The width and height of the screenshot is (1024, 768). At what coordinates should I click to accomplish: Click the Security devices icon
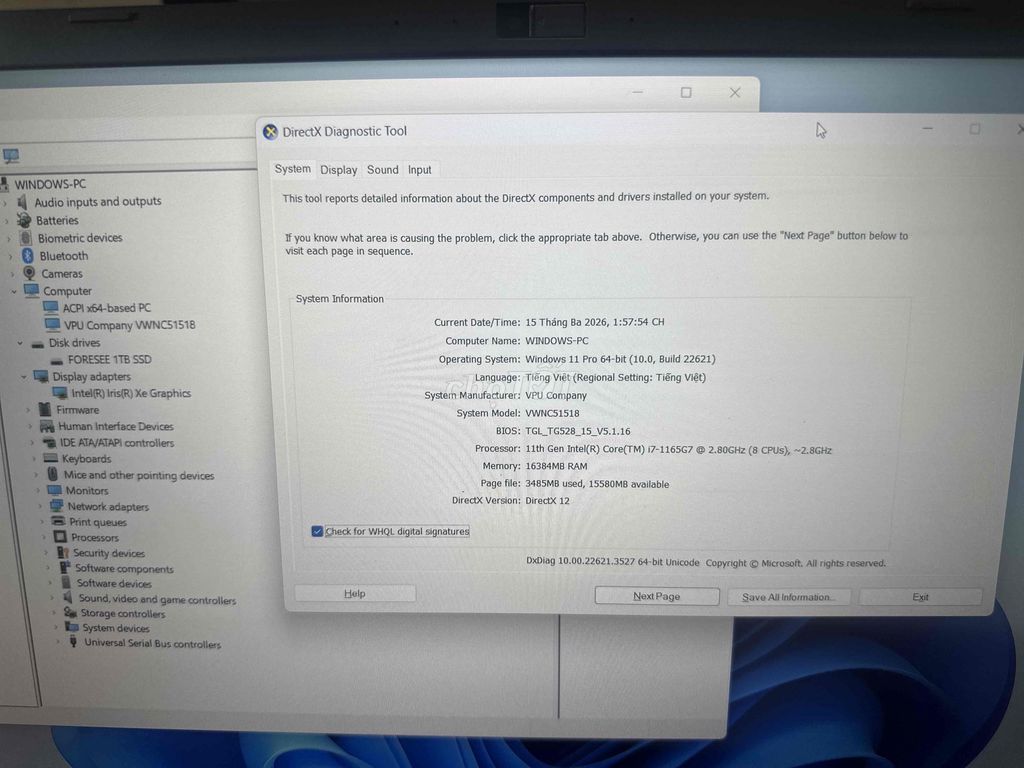point(63,552)
